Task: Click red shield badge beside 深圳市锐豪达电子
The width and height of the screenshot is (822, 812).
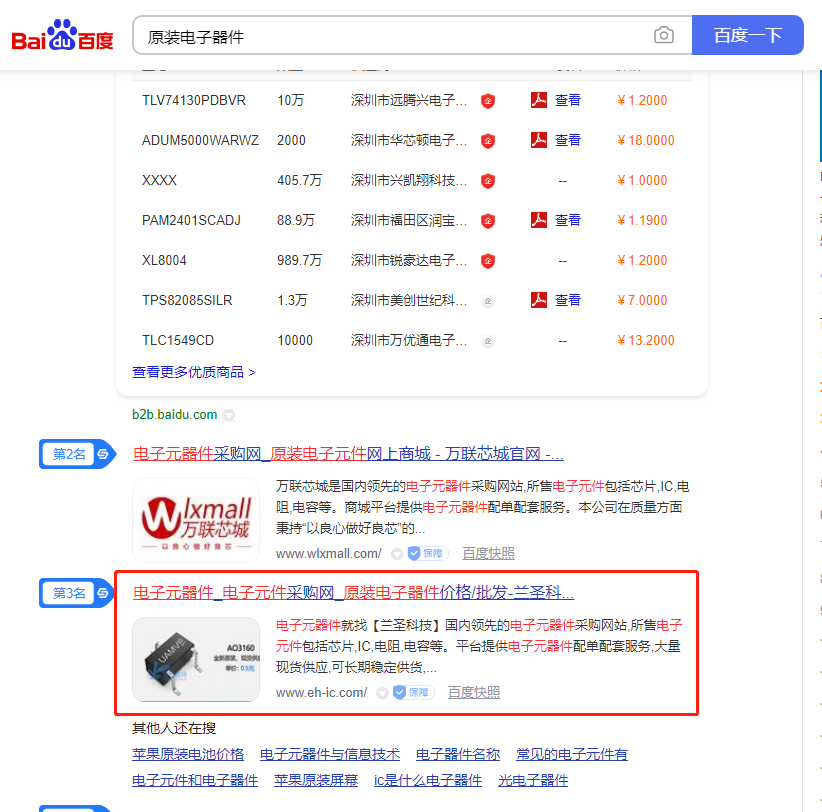Action: coord(488,261)
